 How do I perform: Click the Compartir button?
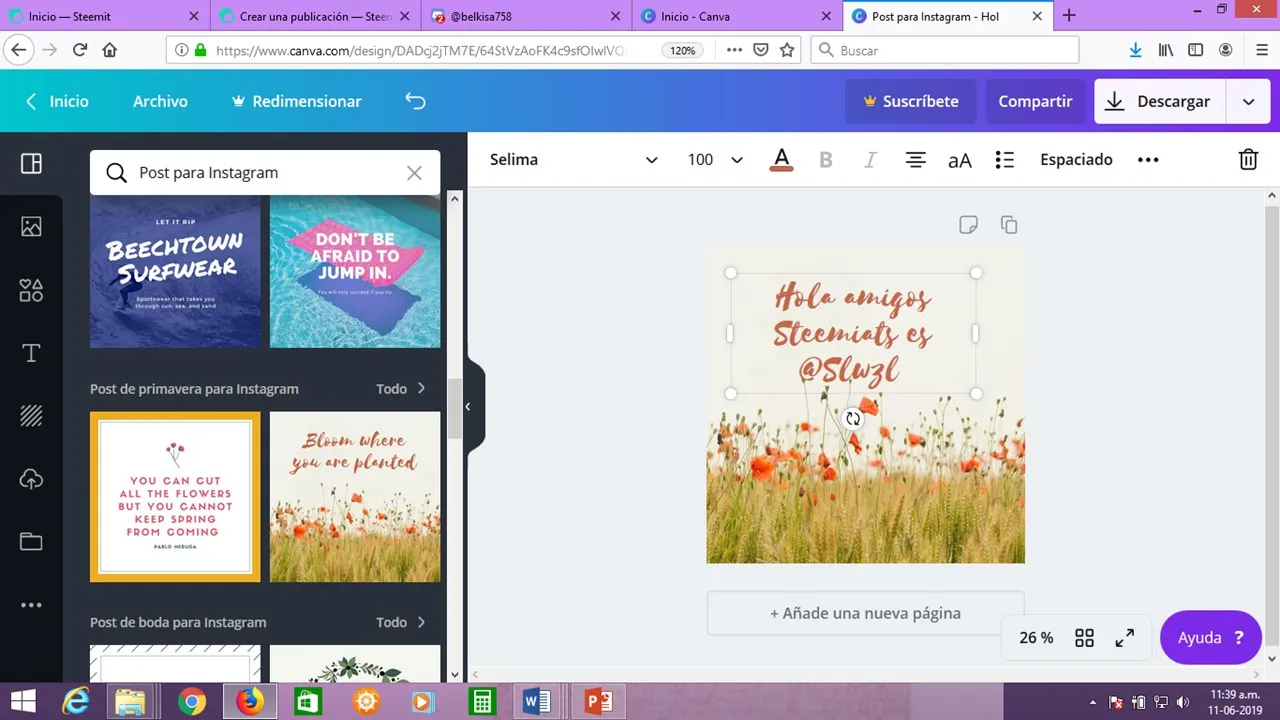point(1035,101)
